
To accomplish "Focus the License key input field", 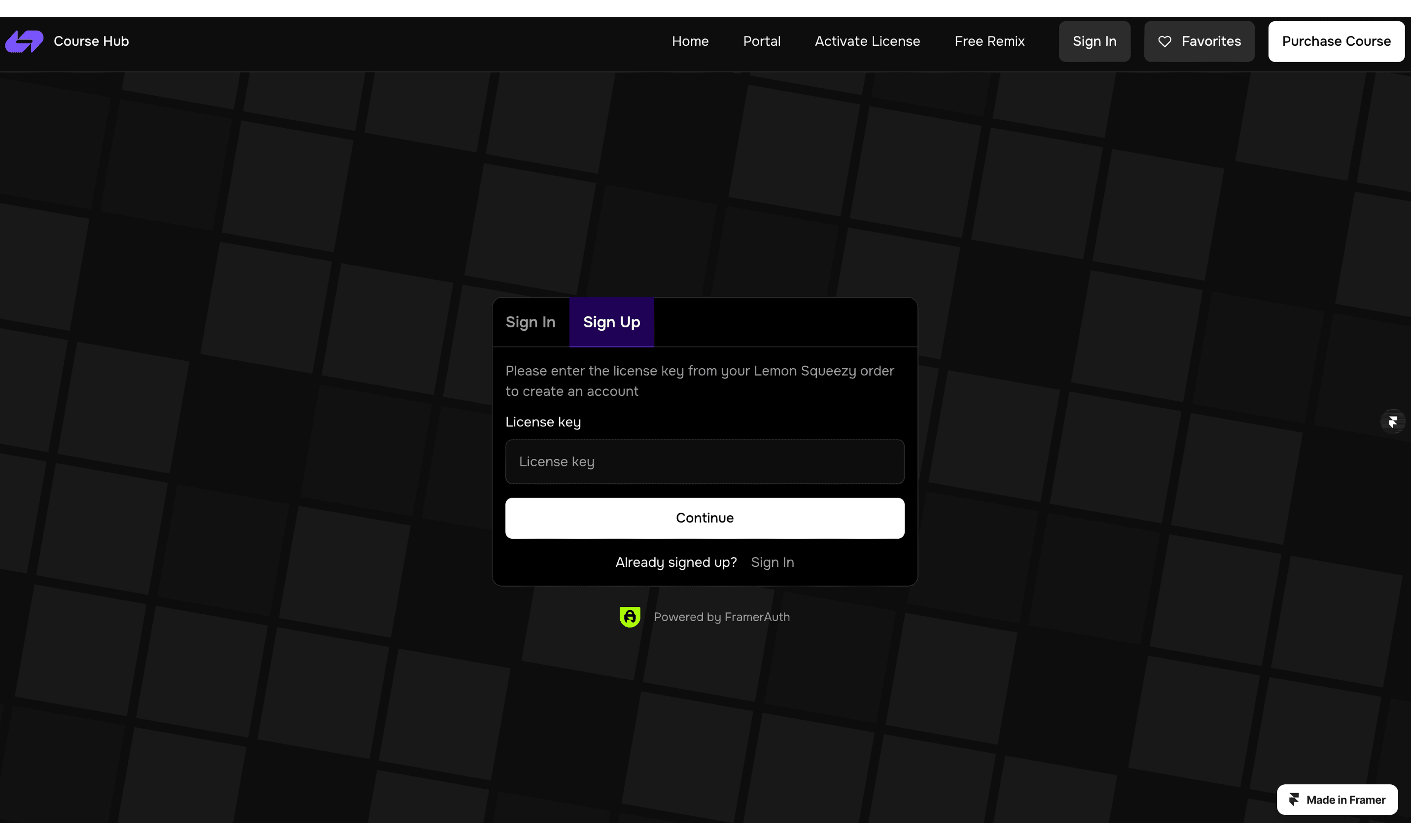I will tap(704, 462).
